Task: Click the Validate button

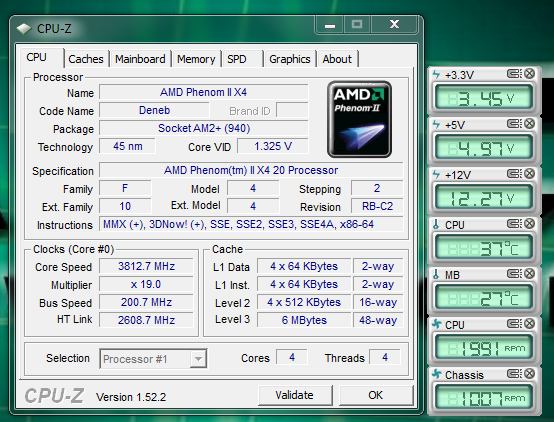Action: coord(295,395)
